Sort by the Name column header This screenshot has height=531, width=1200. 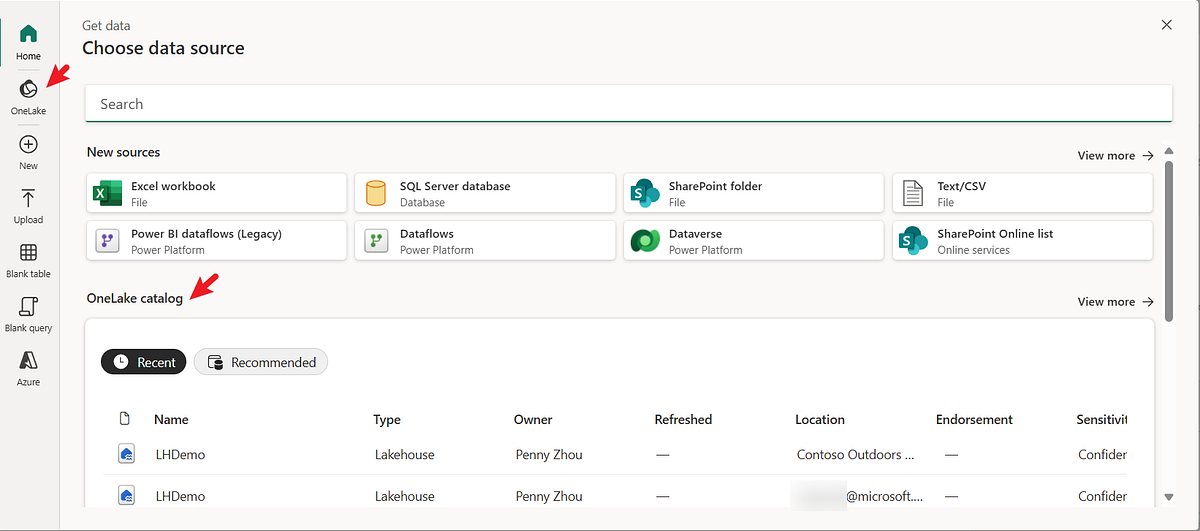171,420
